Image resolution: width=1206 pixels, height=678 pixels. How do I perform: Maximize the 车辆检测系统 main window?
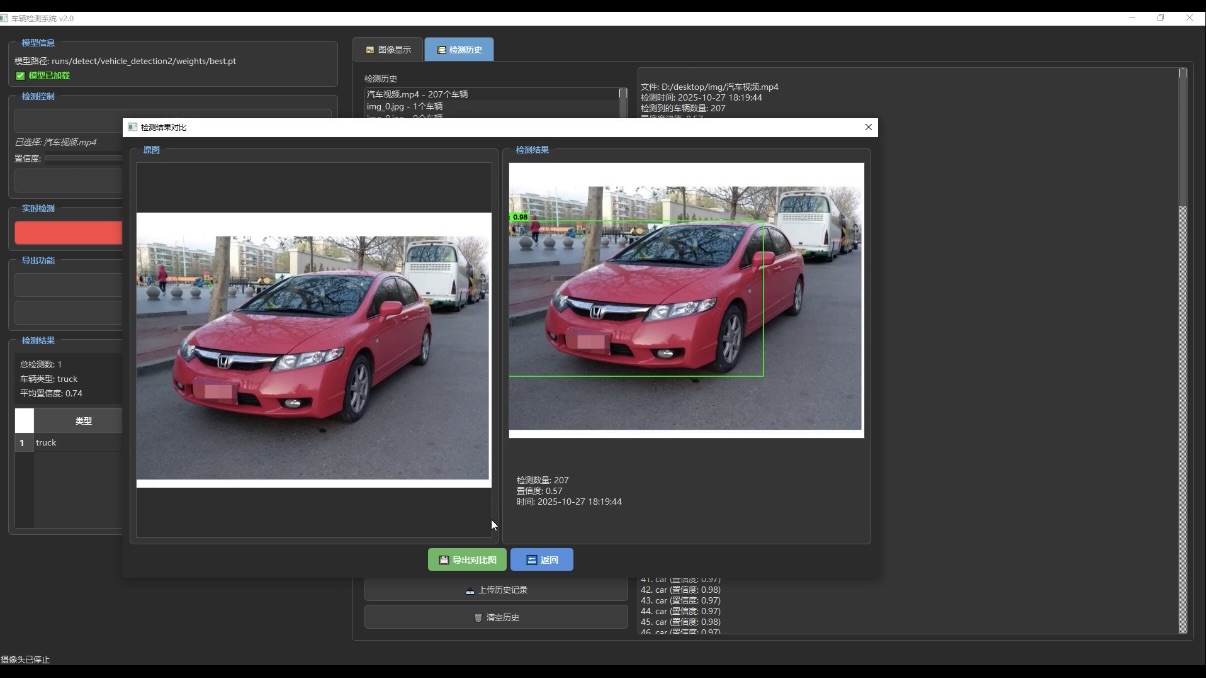point(1161,18)
